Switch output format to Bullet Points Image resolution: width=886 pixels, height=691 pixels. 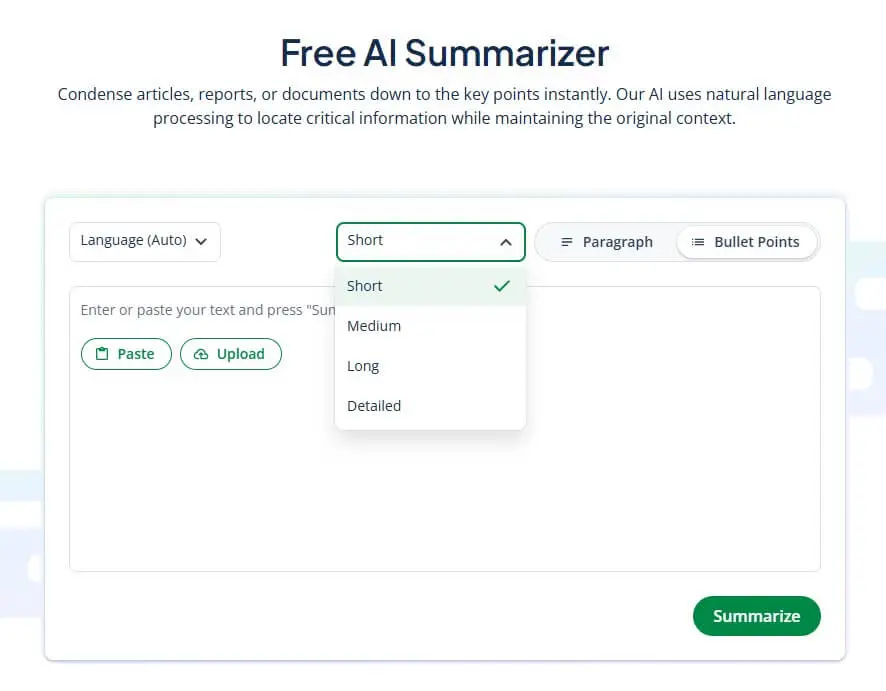coord(746,242)
